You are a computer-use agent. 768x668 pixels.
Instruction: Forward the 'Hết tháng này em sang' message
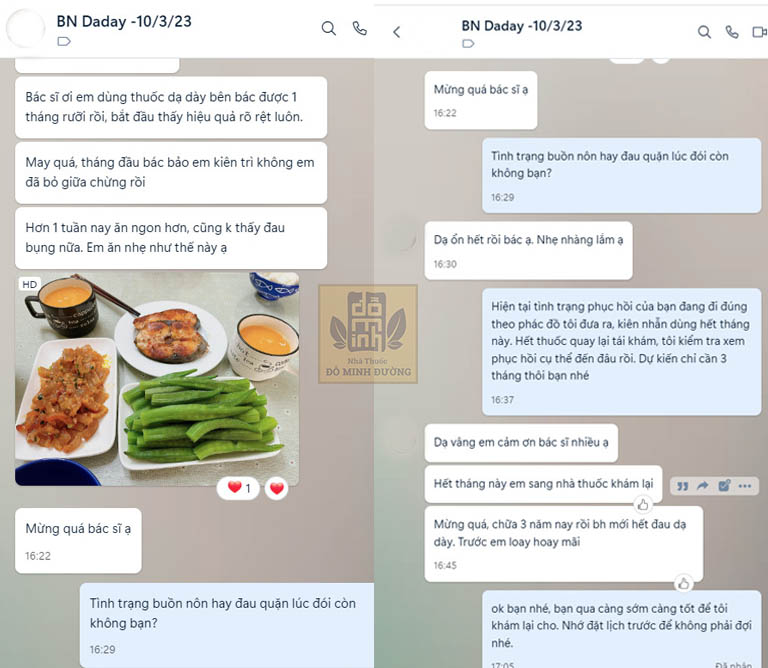point(703,486)
